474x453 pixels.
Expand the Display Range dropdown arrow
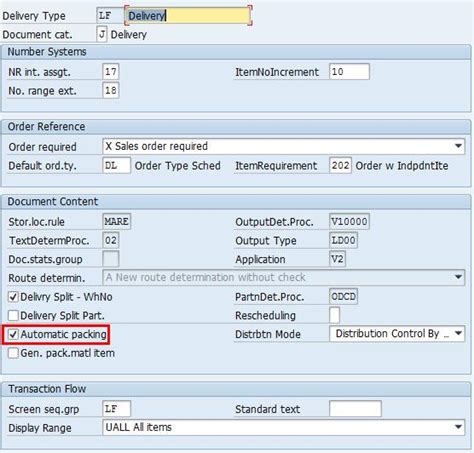(458, 427)
